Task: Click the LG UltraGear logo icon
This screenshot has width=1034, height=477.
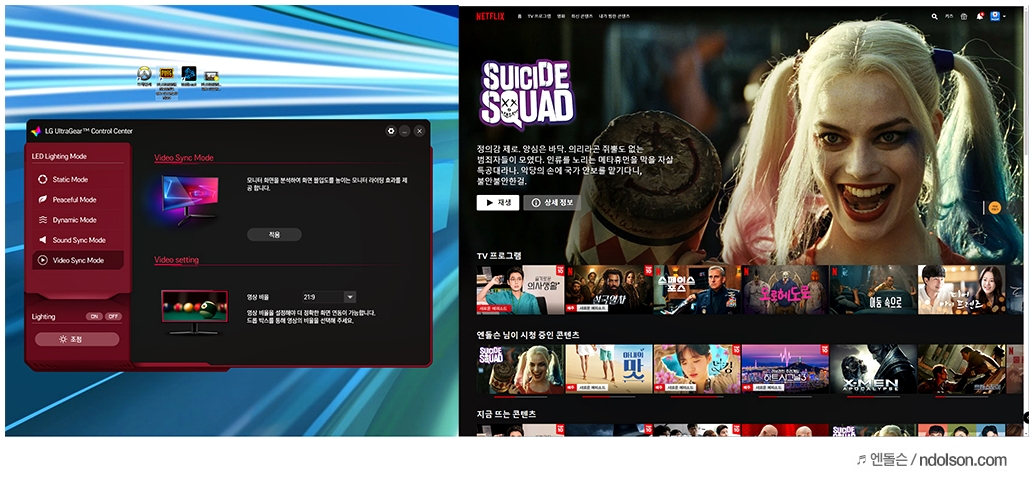Action: click(36, 131)
